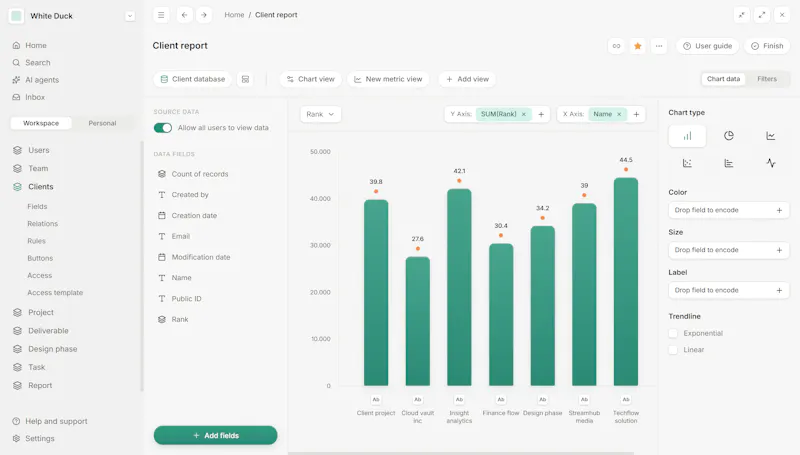Click plus icon in Size field box
Image resolution: width=800 pixels, height=455 pixels.
[779, 250]
